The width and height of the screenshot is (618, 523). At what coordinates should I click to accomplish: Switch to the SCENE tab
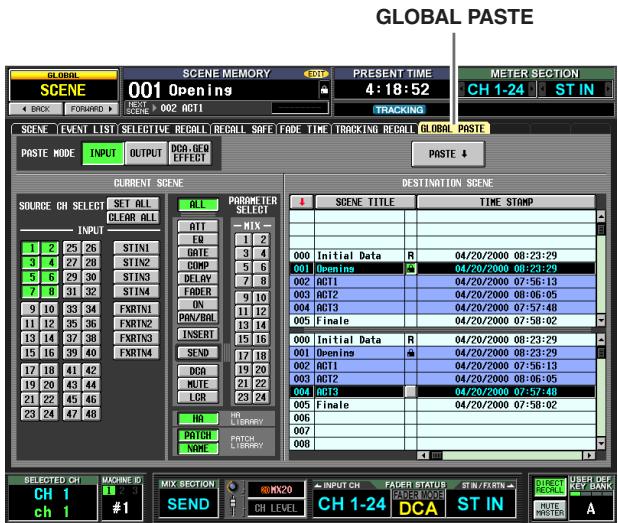pos(34,129)
